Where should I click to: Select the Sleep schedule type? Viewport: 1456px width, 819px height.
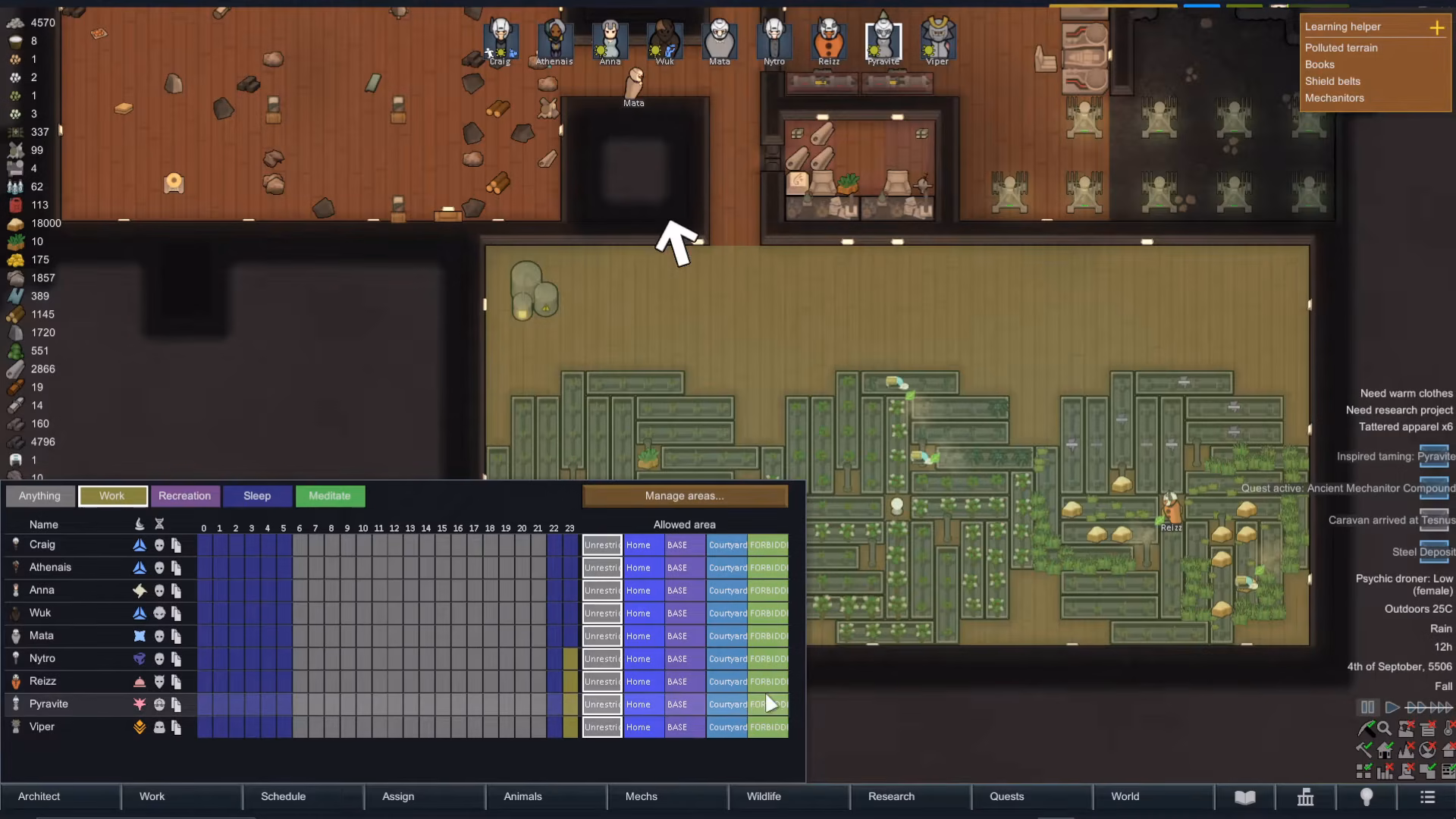257,496
